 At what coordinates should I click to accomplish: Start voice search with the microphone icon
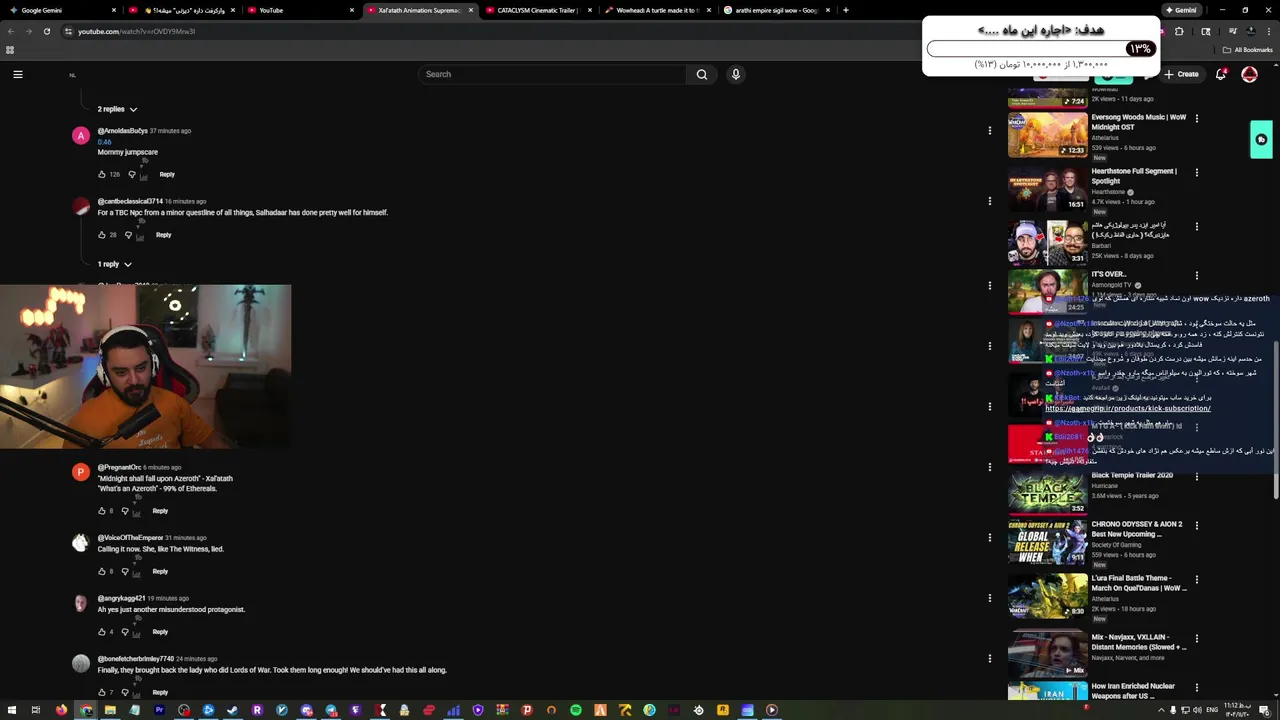click(x=736, y=74)
